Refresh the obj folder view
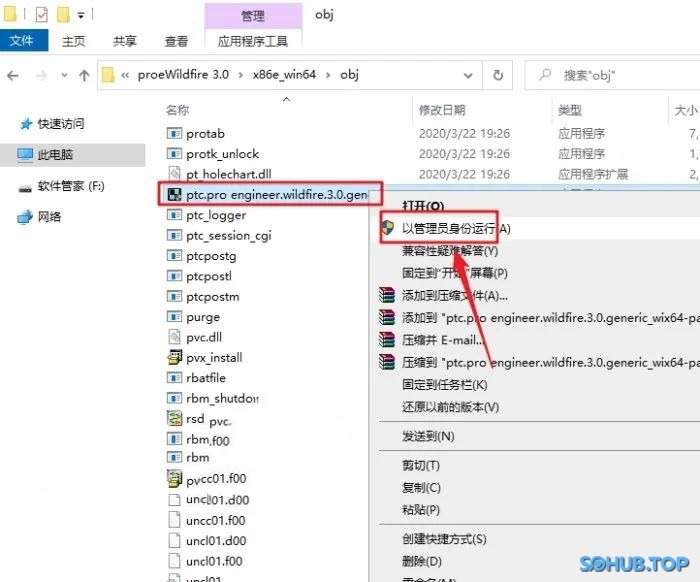Screen dimensions: 700x582 pos(498,75)
